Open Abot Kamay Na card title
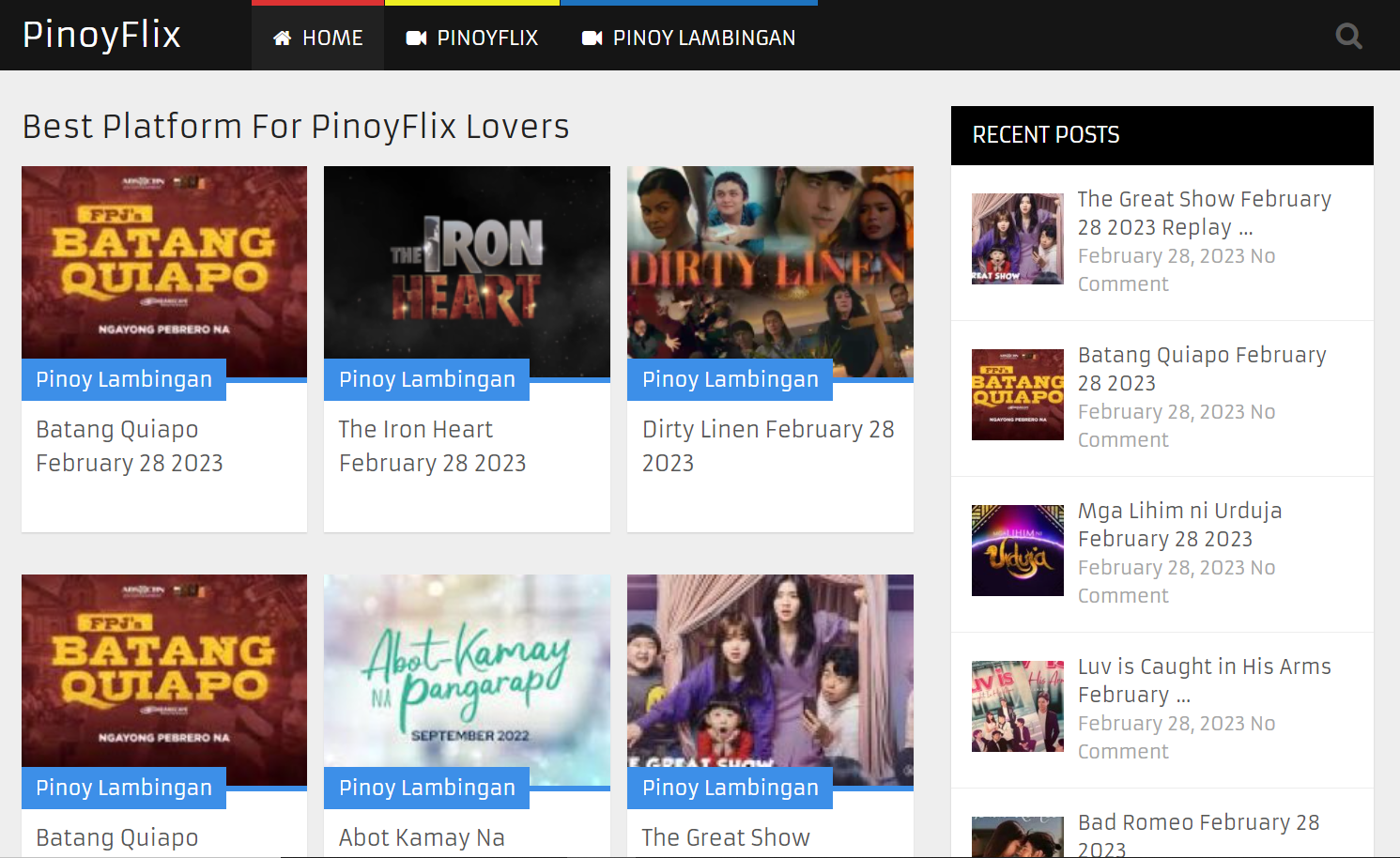 pos(422,837)
